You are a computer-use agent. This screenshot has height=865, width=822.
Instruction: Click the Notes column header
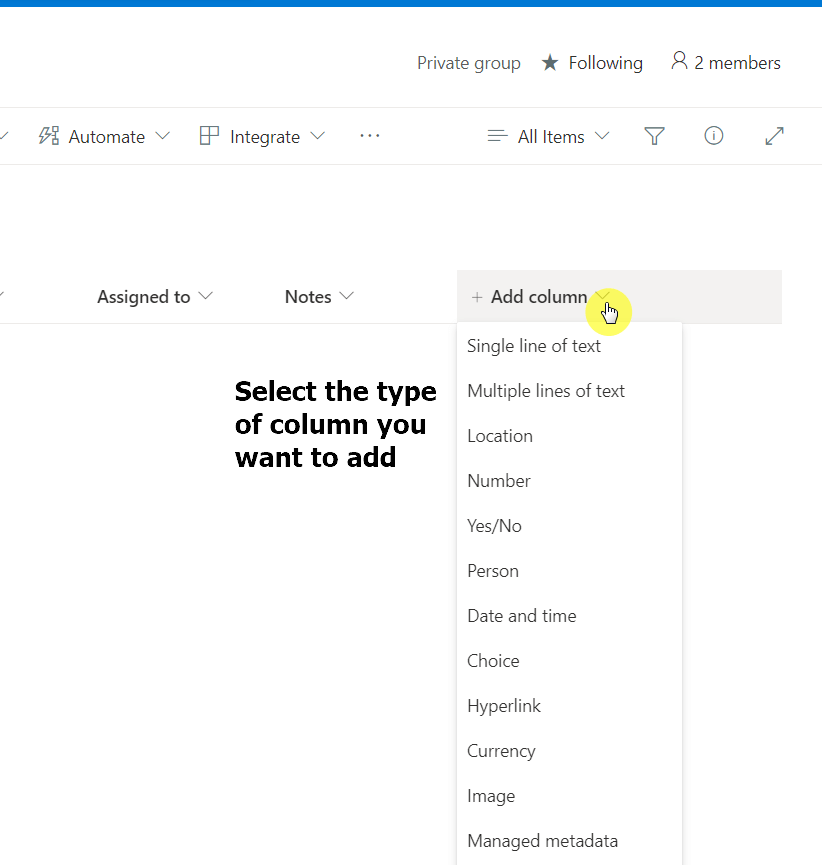tap(308, 297)
